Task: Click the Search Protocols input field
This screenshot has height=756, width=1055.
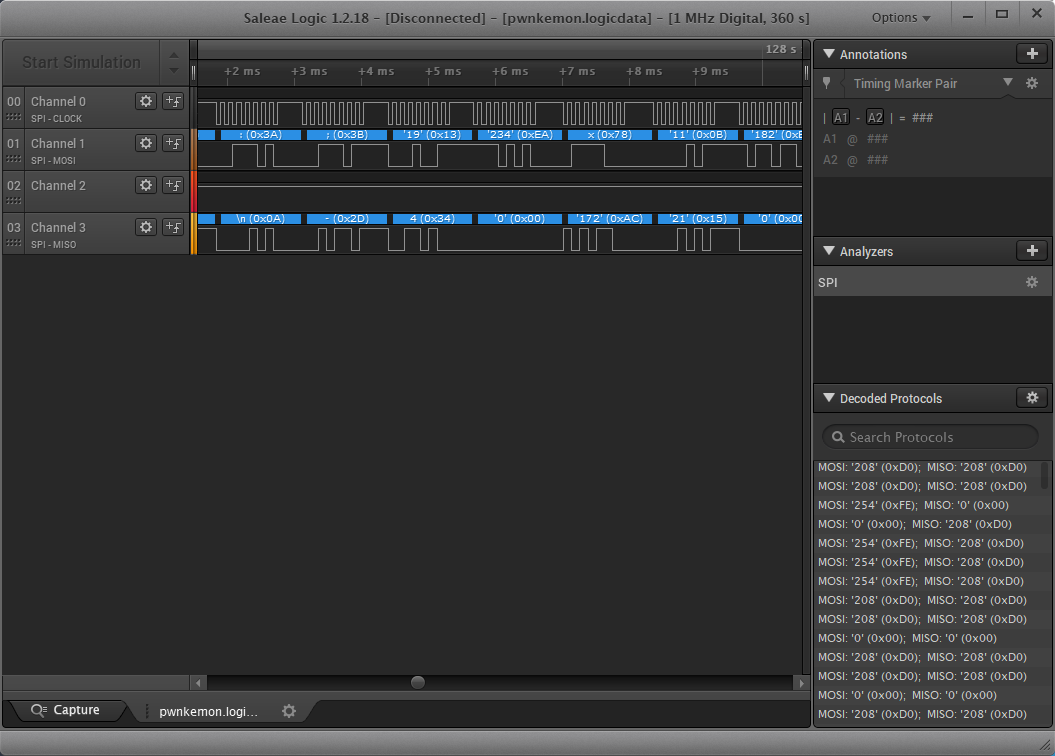Action: point(930,437)
